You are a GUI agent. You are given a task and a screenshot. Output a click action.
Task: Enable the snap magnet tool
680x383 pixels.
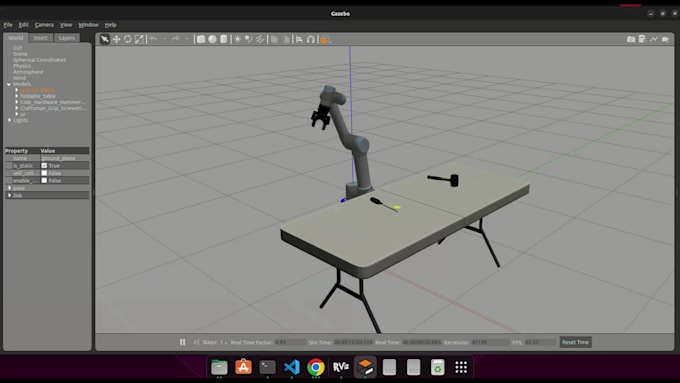click(311, 39)
